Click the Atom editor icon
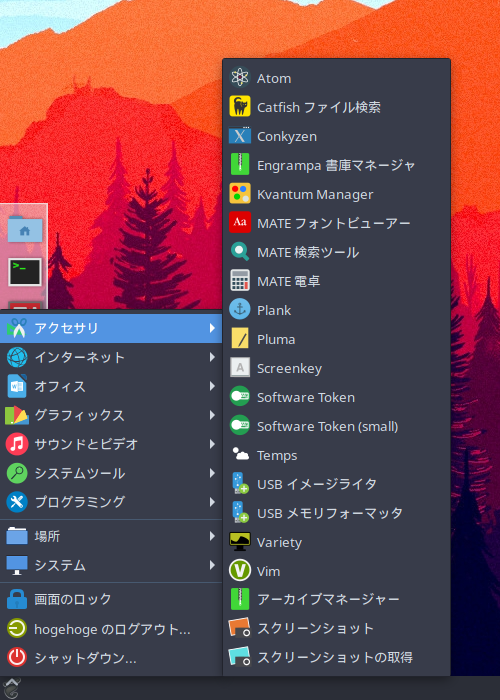This screenshot has width=500, height=700. [240, 78]
